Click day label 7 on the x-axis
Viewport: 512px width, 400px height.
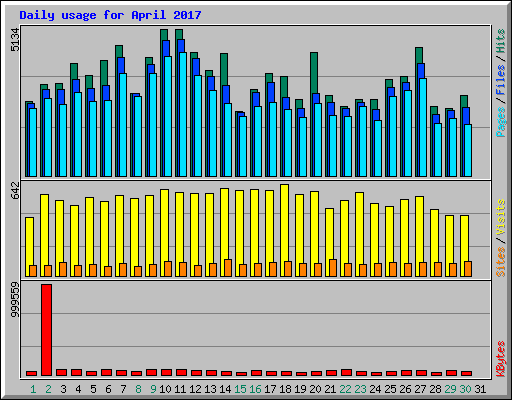point(123,389)
